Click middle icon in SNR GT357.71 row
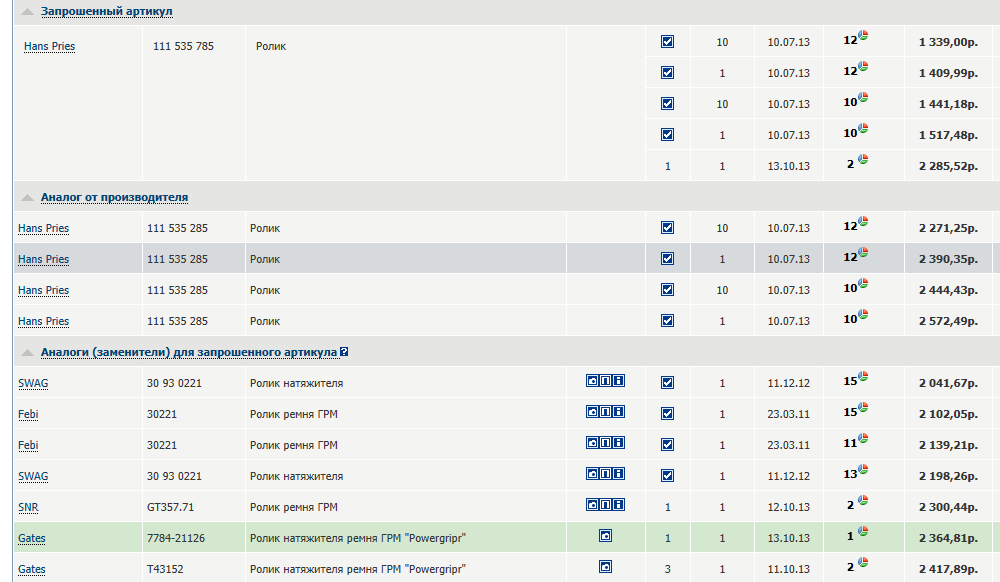Image resolution: width=1000 pixels, height=582 pixels. (605, 505)
